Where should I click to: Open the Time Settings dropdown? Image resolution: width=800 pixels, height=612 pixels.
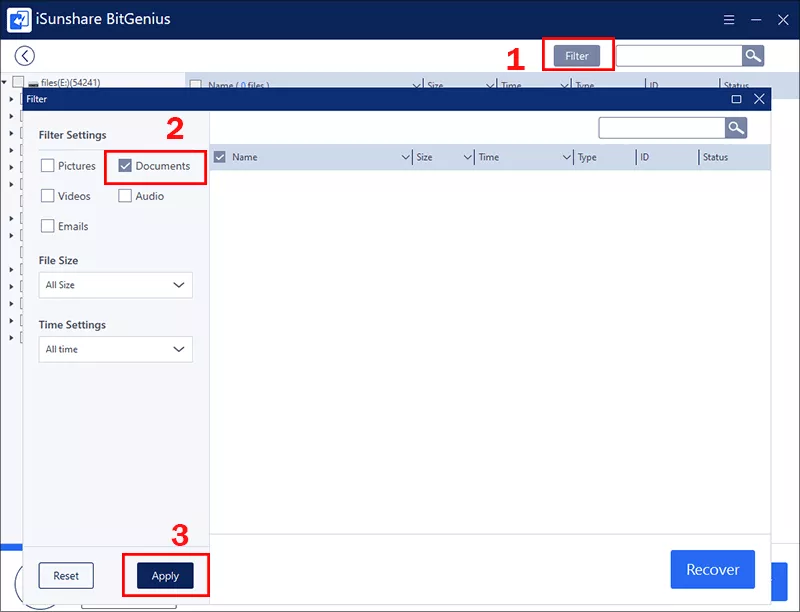click(116, 349)
